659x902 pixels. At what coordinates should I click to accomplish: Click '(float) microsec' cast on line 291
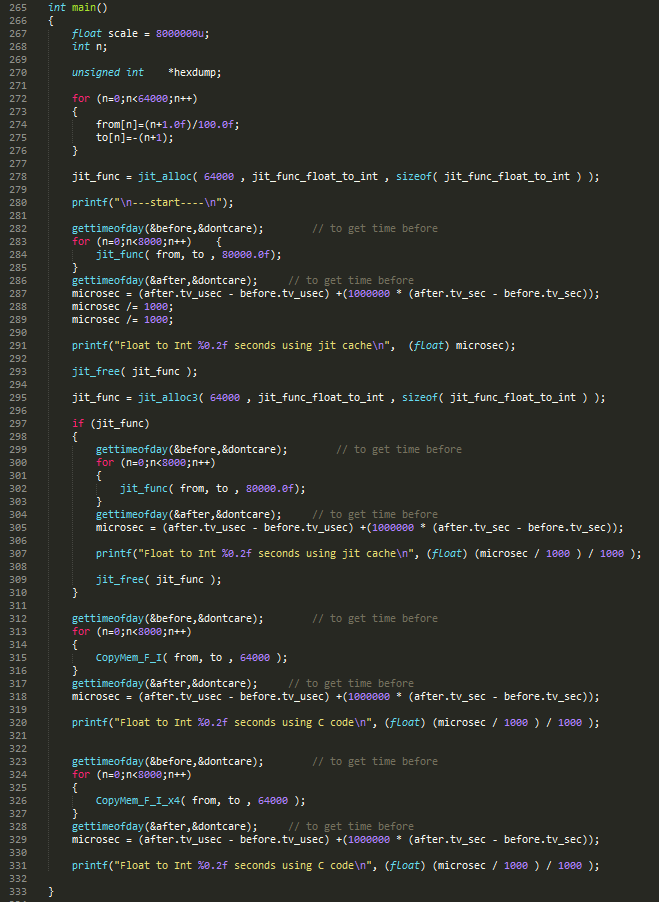pos(458,346)
